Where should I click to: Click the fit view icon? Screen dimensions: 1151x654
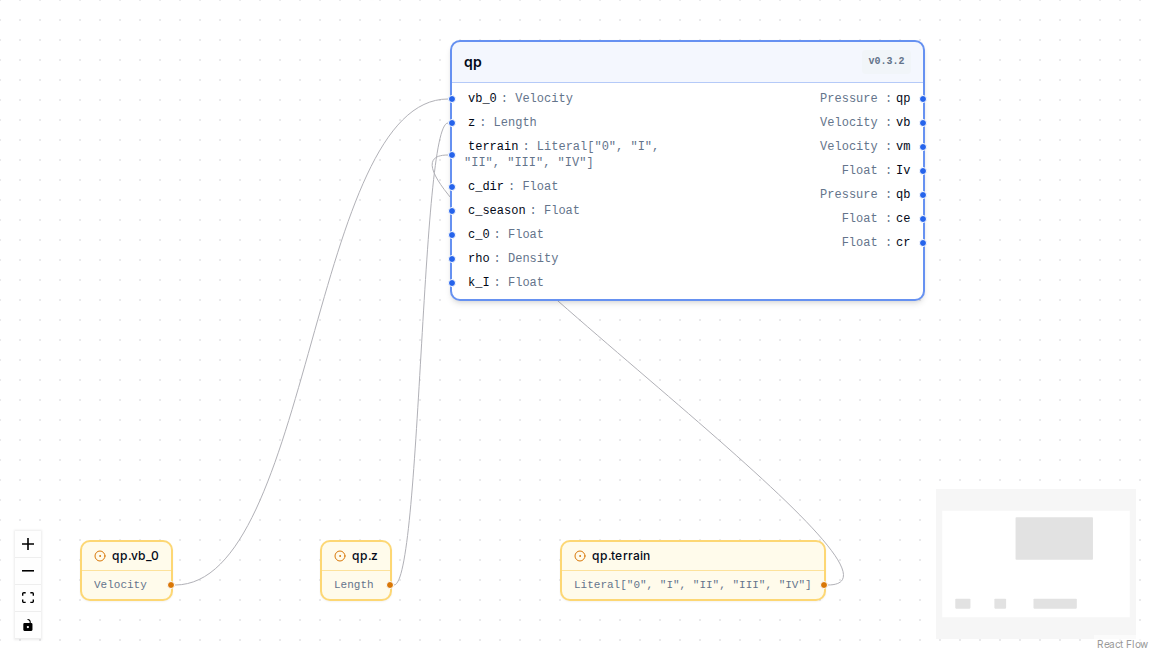click(x=28, y=598)
